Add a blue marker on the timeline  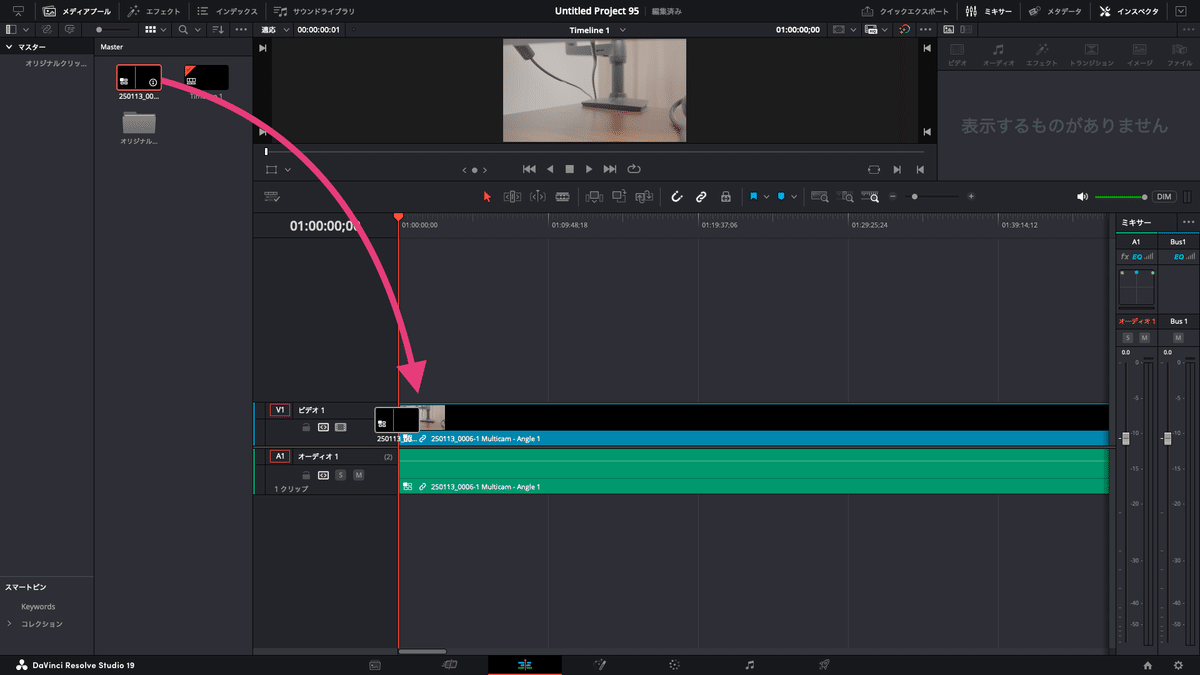click(x=781, y=197)
